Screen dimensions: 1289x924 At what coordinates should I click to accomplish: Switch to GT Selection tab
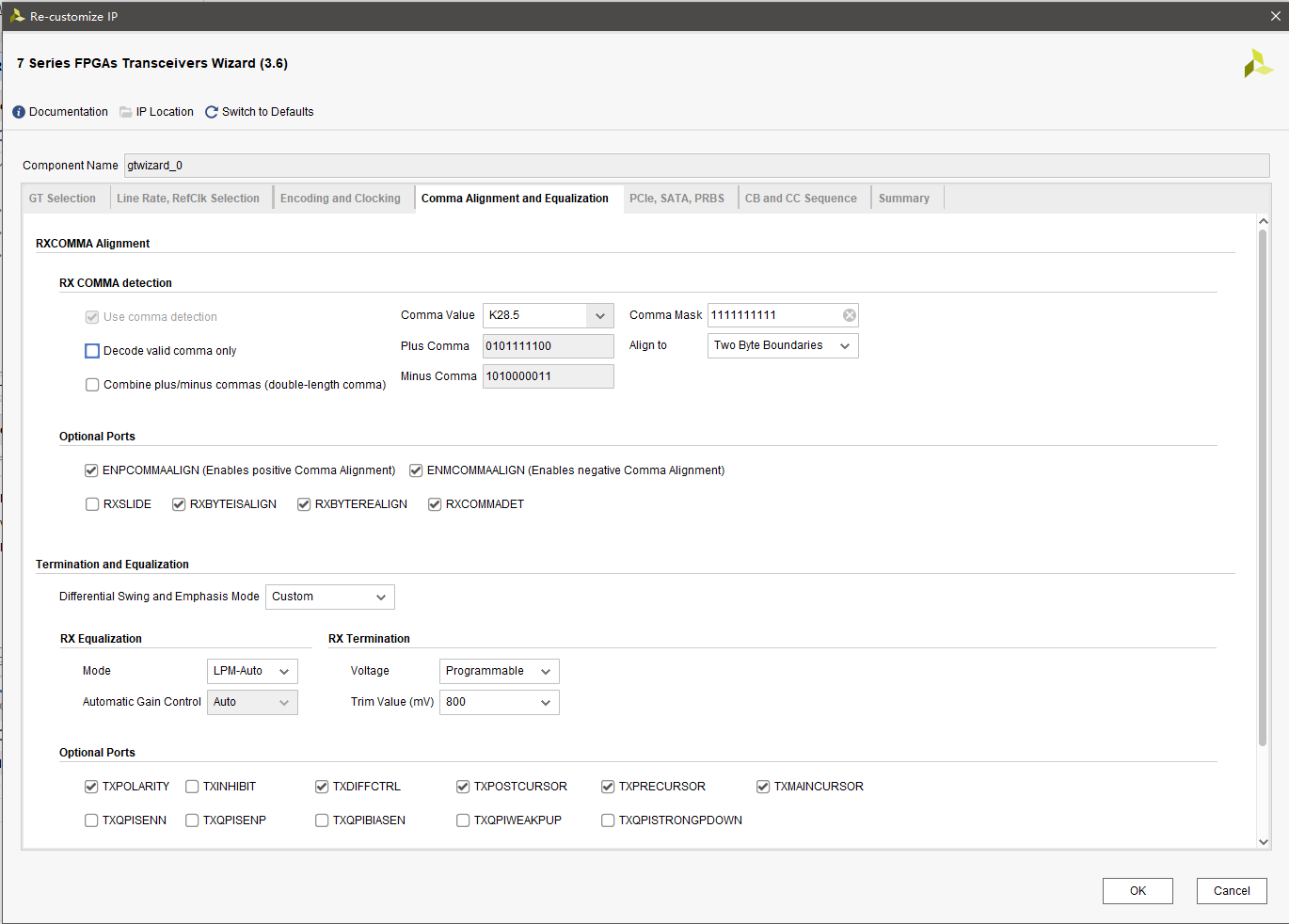pyautogui.click(x=62, y=199)
